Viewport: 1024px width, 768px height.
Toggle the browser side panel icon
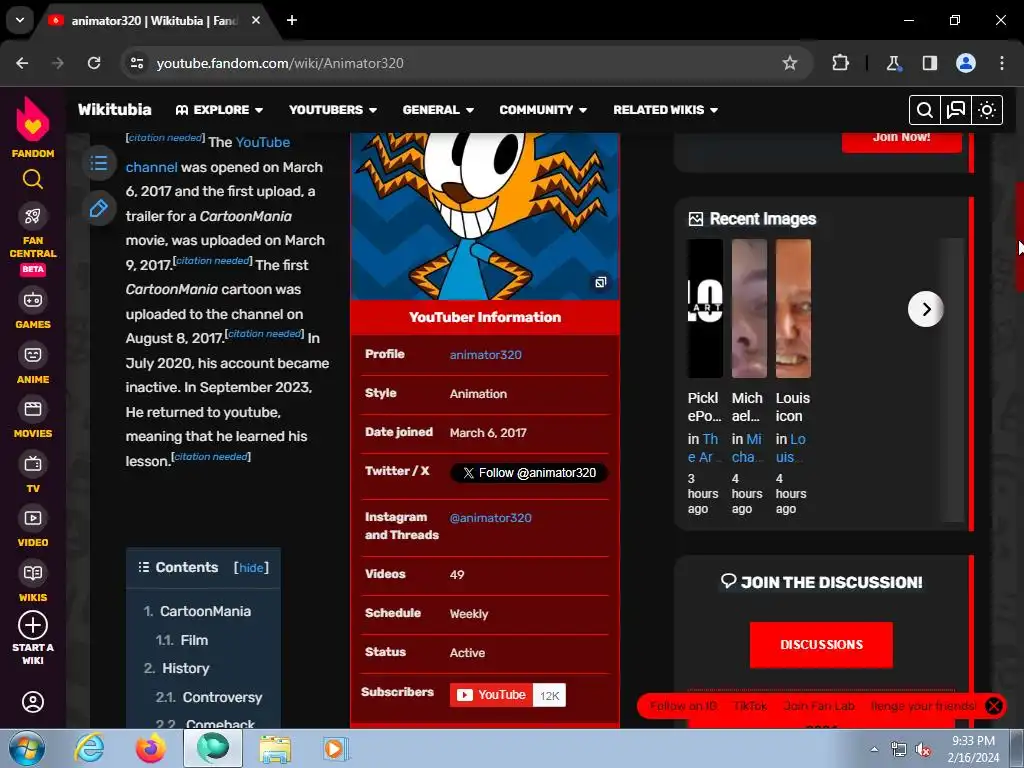click(x=929, y=63)
